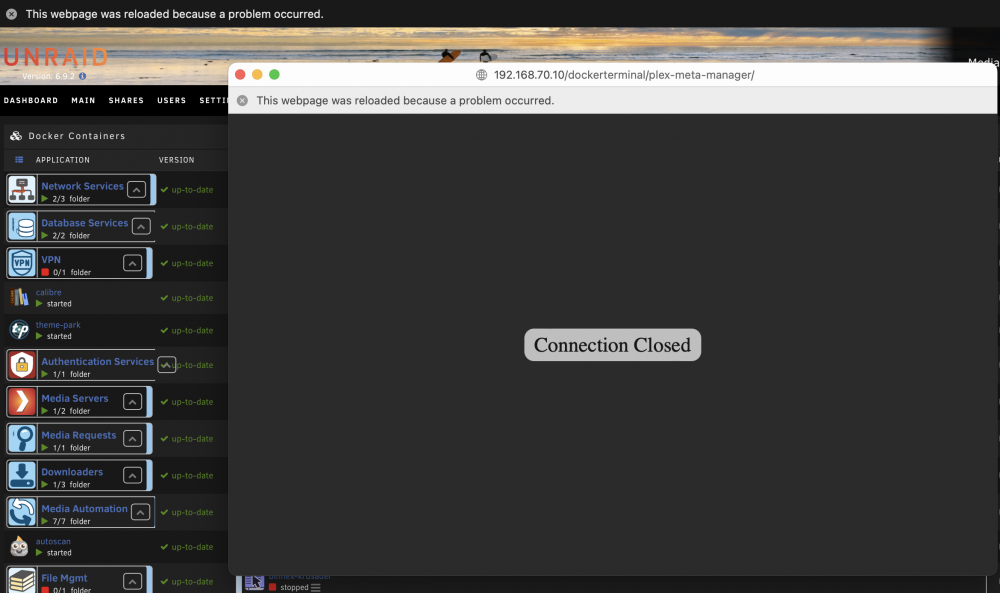Click the calibre books icon
Image resolution: width=1000 pixels, height=593 pixels.
(19, 297)
